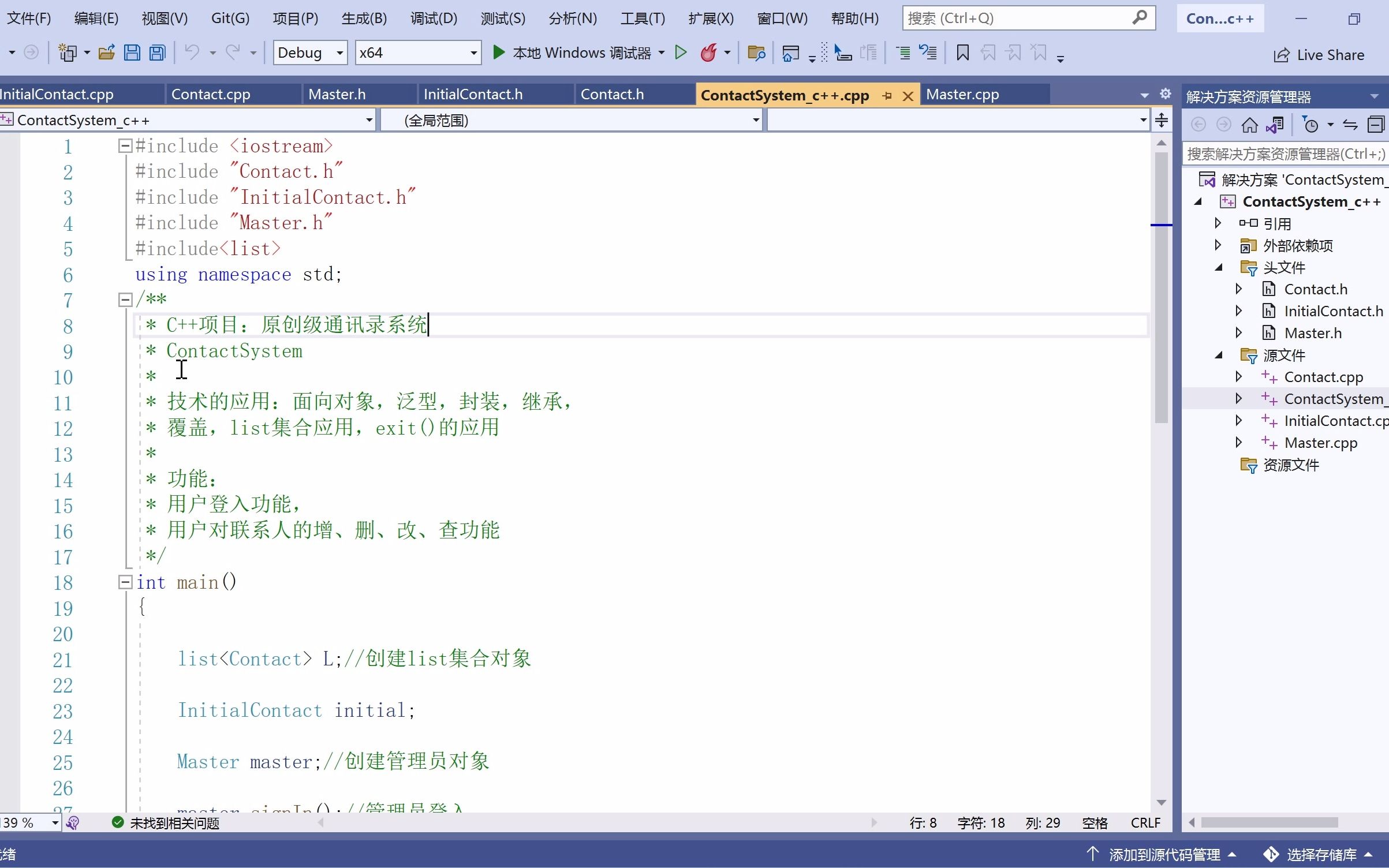1389x868 pixels.
Task: Toggle a bookmark with the bookmark icon
Action: click(962, 53)
